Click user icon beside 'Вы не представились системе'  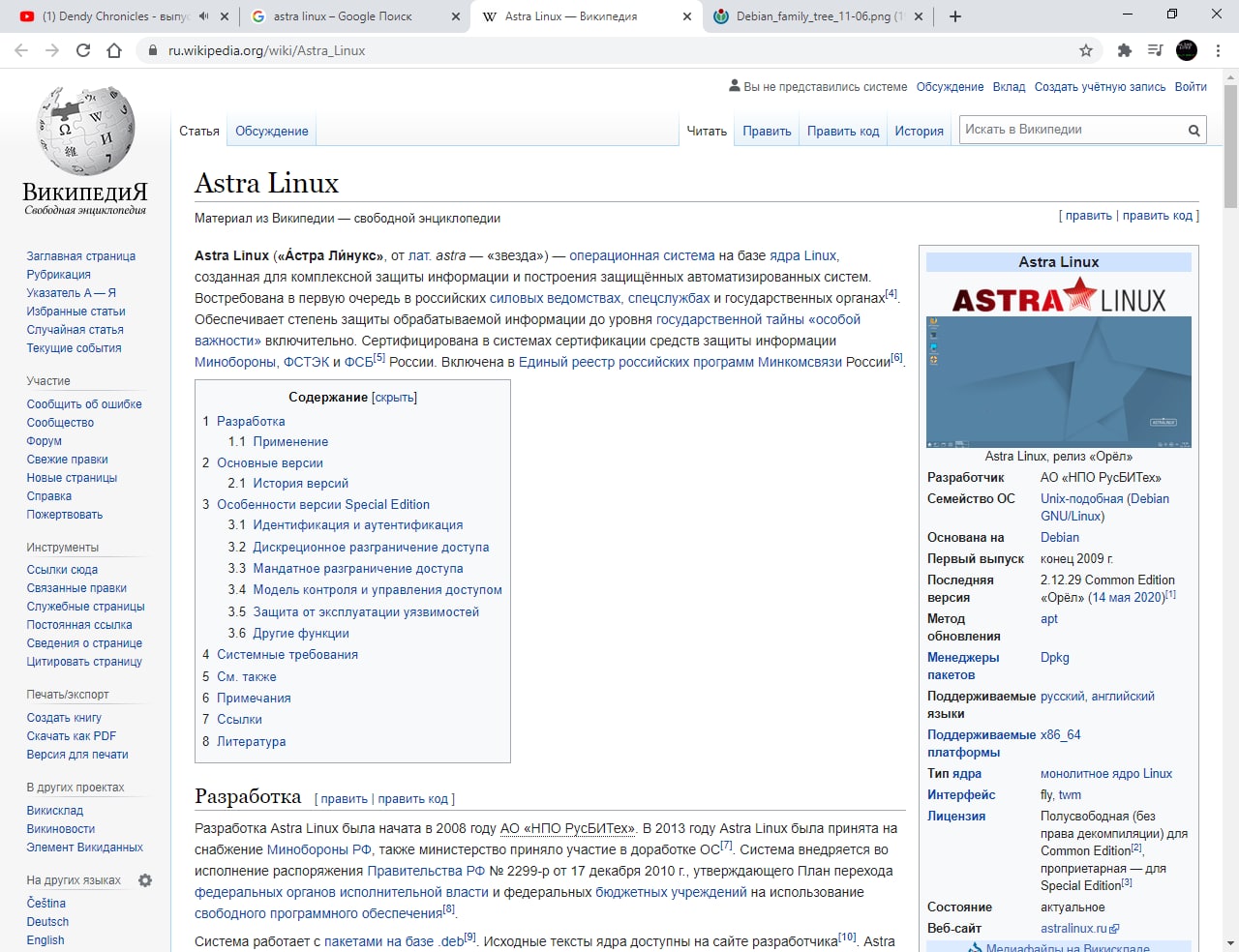[735, 86]
